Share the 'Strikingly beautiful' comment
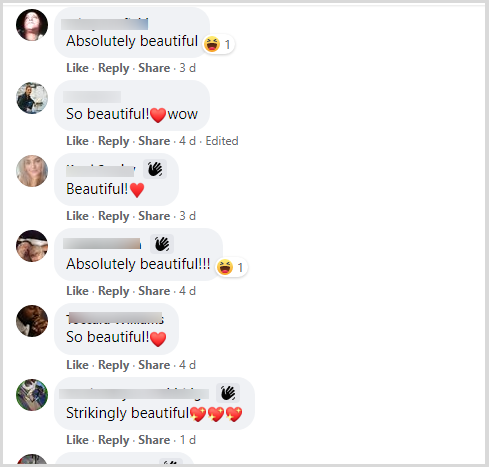 pyautogui.click(x=154, y=440)
